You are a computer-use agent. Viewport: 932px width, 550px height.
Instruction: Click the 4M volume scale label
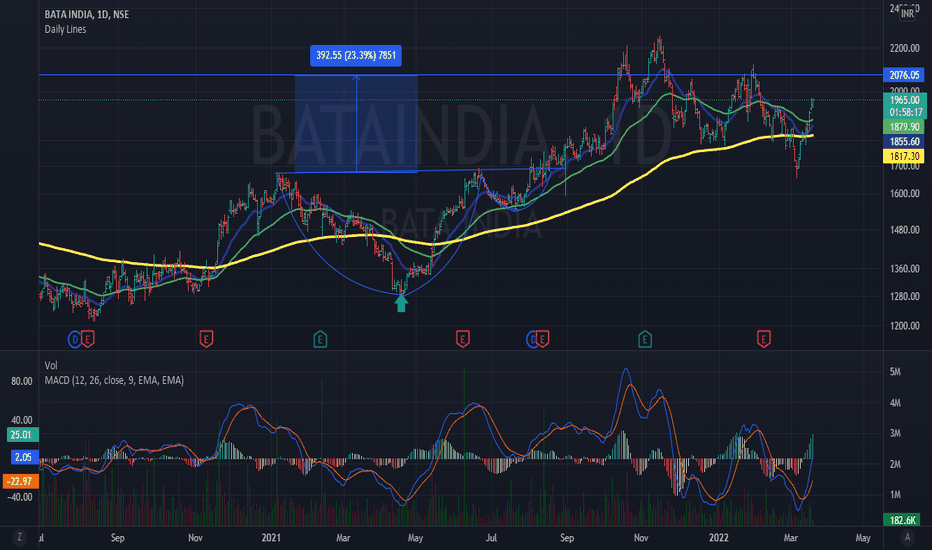tap(895, 403)
